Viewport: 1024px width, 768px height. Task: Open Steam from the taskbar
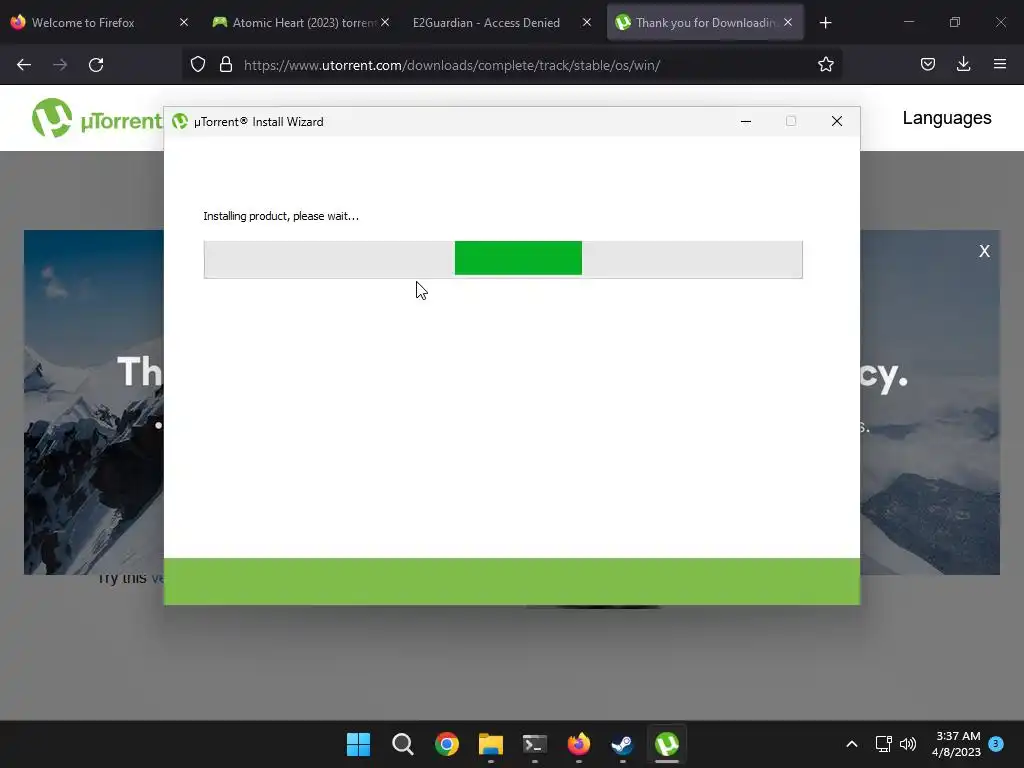point(622,744)
